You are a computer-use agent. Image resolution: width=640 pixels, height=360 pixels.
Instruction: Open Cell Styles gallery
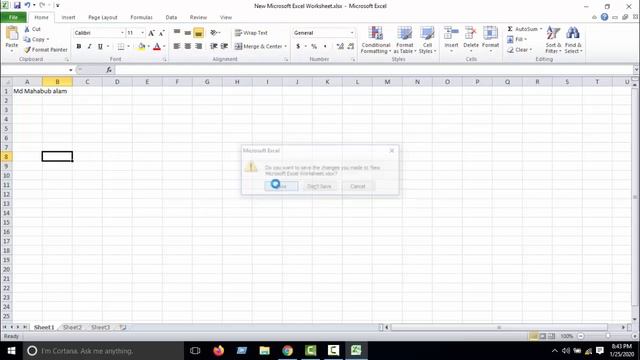(x=427, y=40)
